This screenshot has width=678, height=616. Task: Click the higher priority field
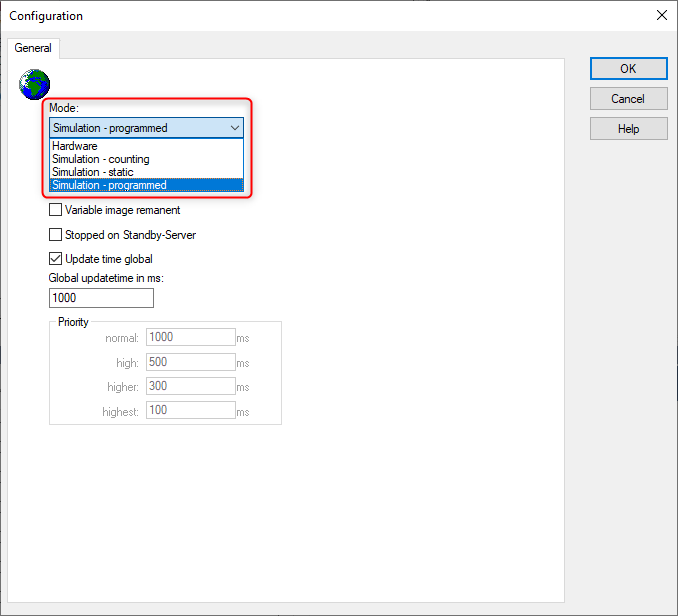click(191, 386)
